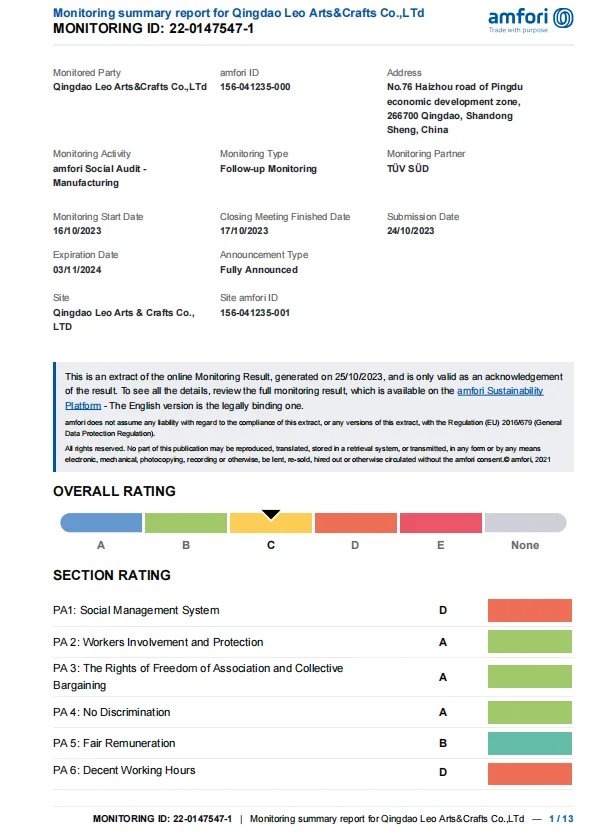Click Submission Date 24/10/2023
Screen dimensions: 607x836
(x=411, y=231)
